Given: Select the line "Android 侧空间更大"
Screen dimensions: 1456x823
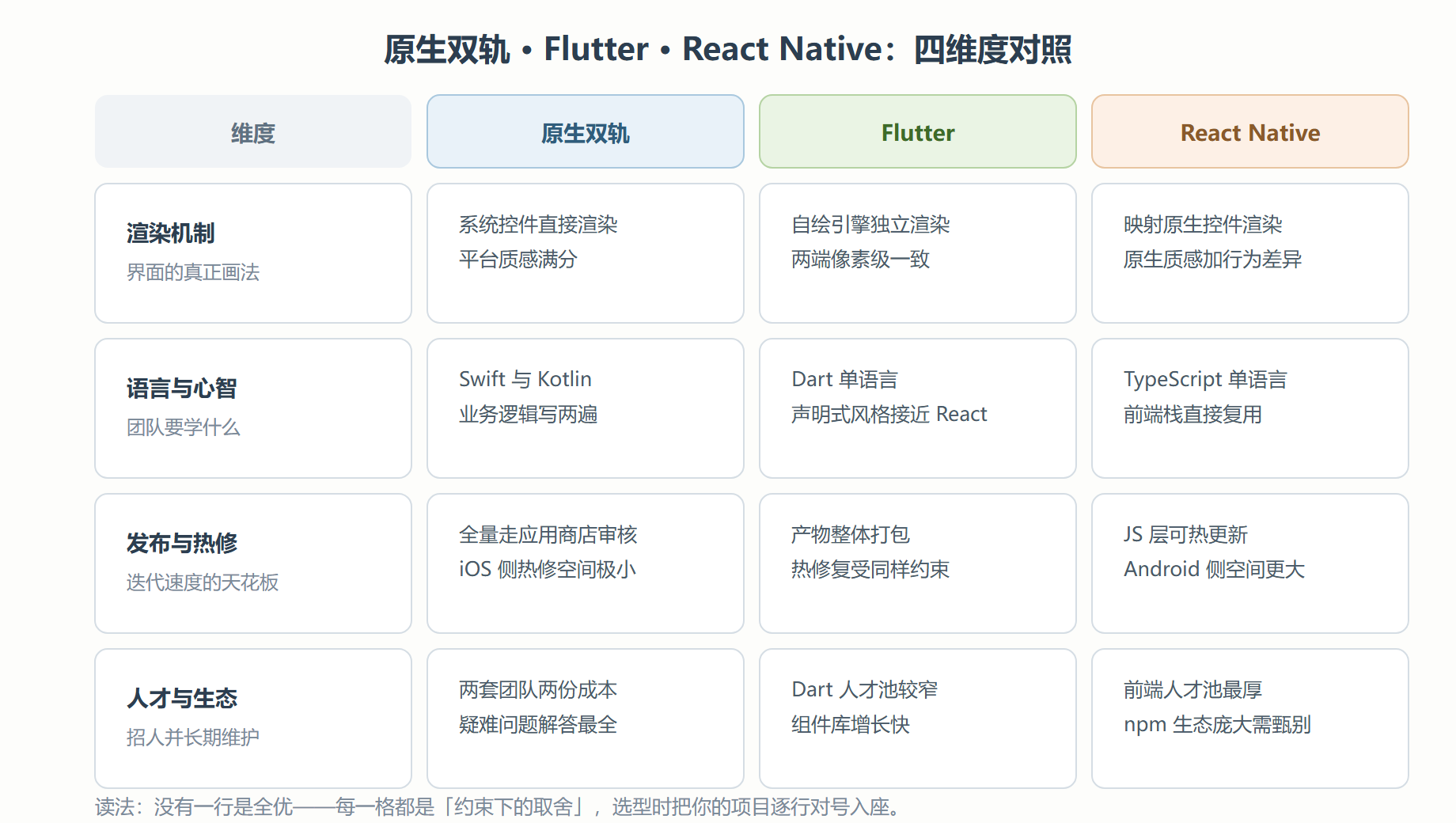Looking at the screenshot, I should click(1214, 570).
